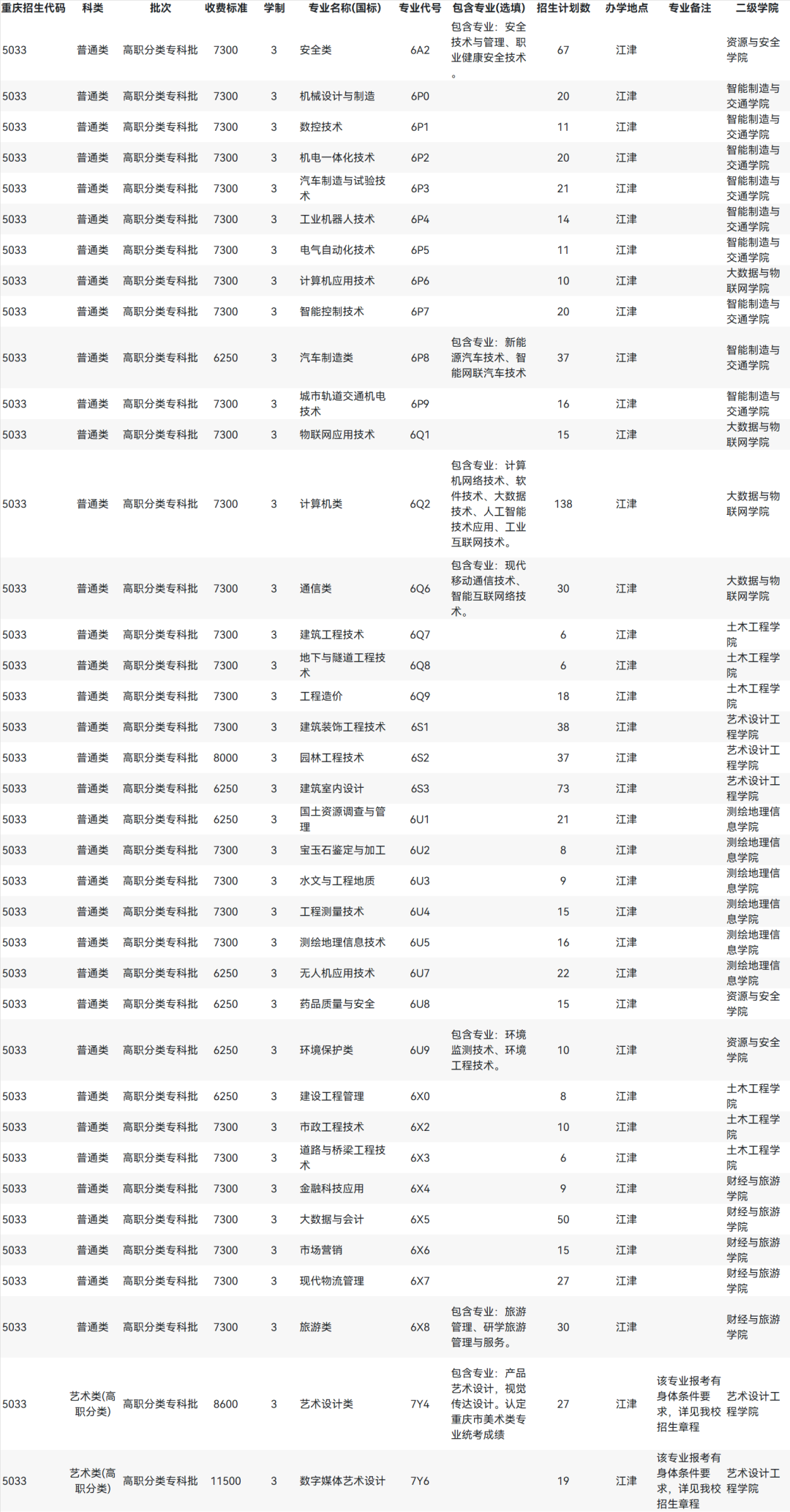The width and height of the screenshot is (790, 1512).
Task: Select the 旅游类 major cell
Action: pos(316,1326)
